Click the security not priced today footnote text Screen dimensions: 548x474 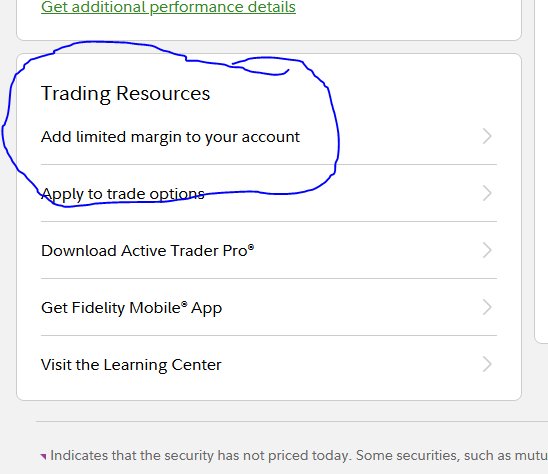[299, 455]
